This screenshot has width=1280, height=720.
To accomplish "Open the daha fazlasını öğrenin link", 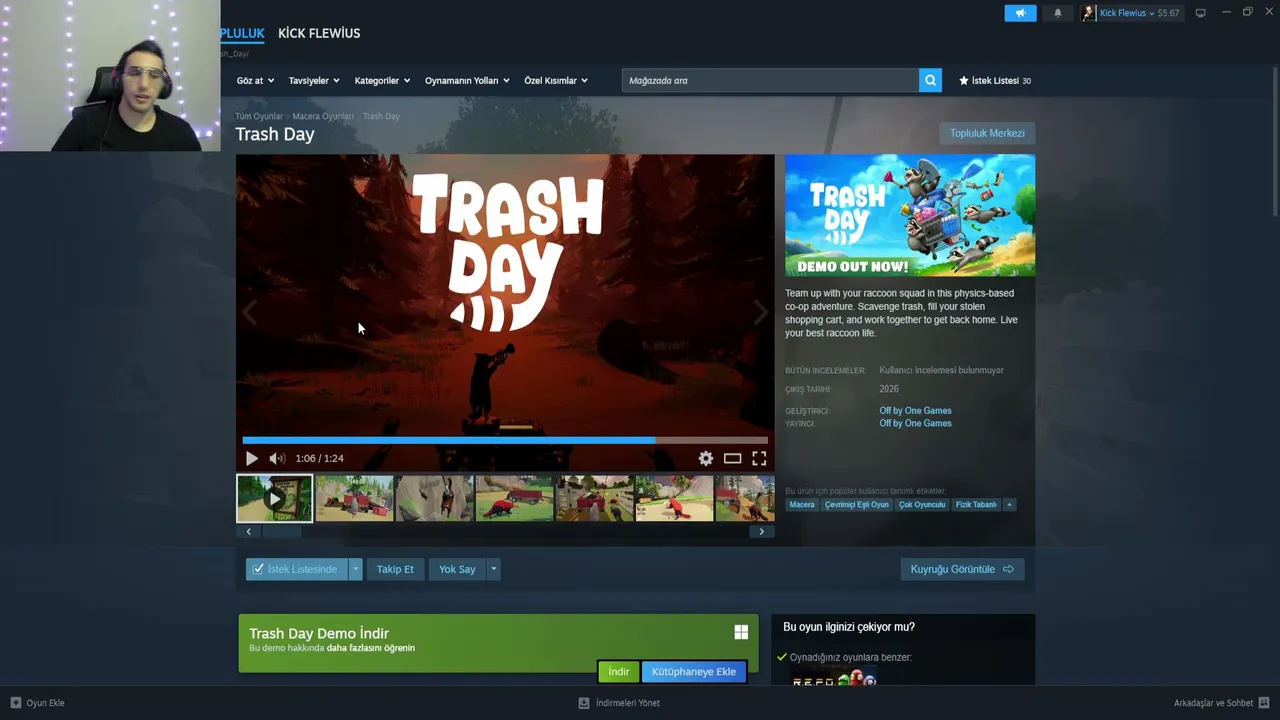I will click(371, 648).
